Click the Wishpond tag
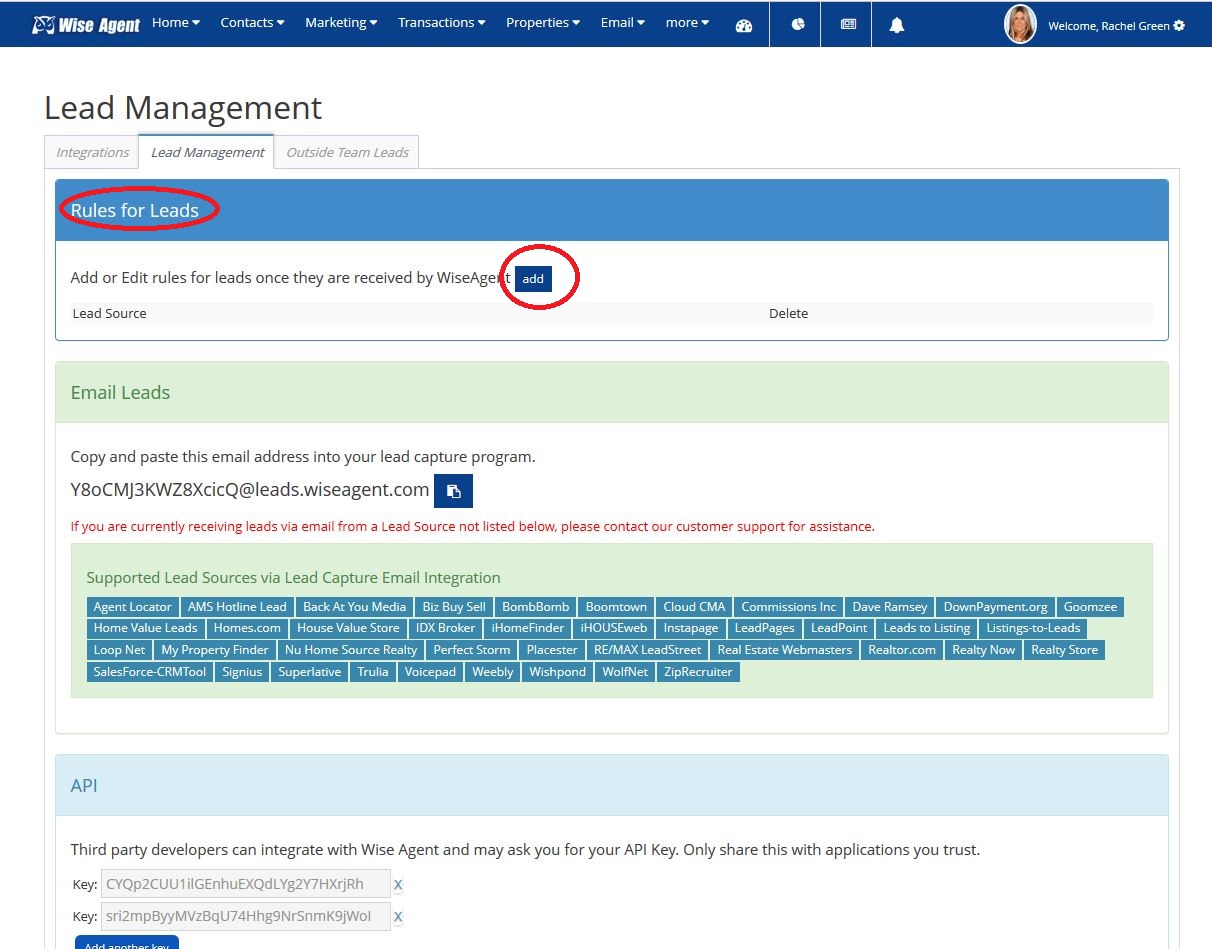The width and height of the screenshot is (1212, 949). tap(558, 672)
